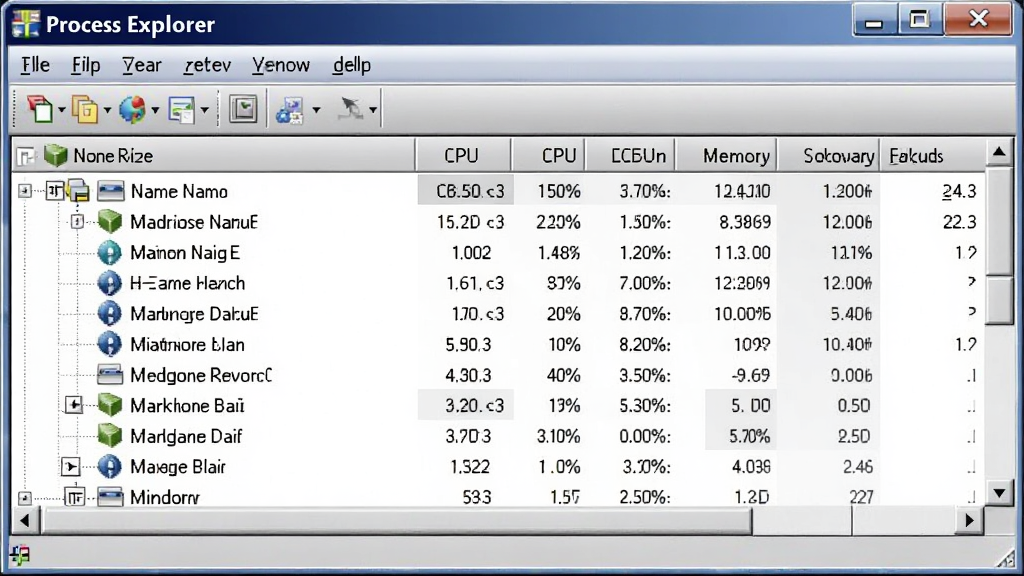Screen dimensions: 1024x576
Task: Click the vertical scrollbar down arrow
Action: 999,493
